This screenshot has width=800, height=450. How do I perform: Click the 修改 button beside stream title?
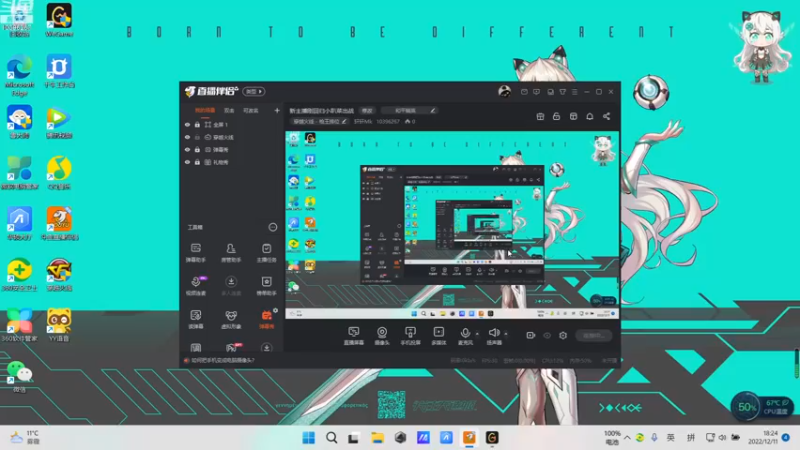367,110
